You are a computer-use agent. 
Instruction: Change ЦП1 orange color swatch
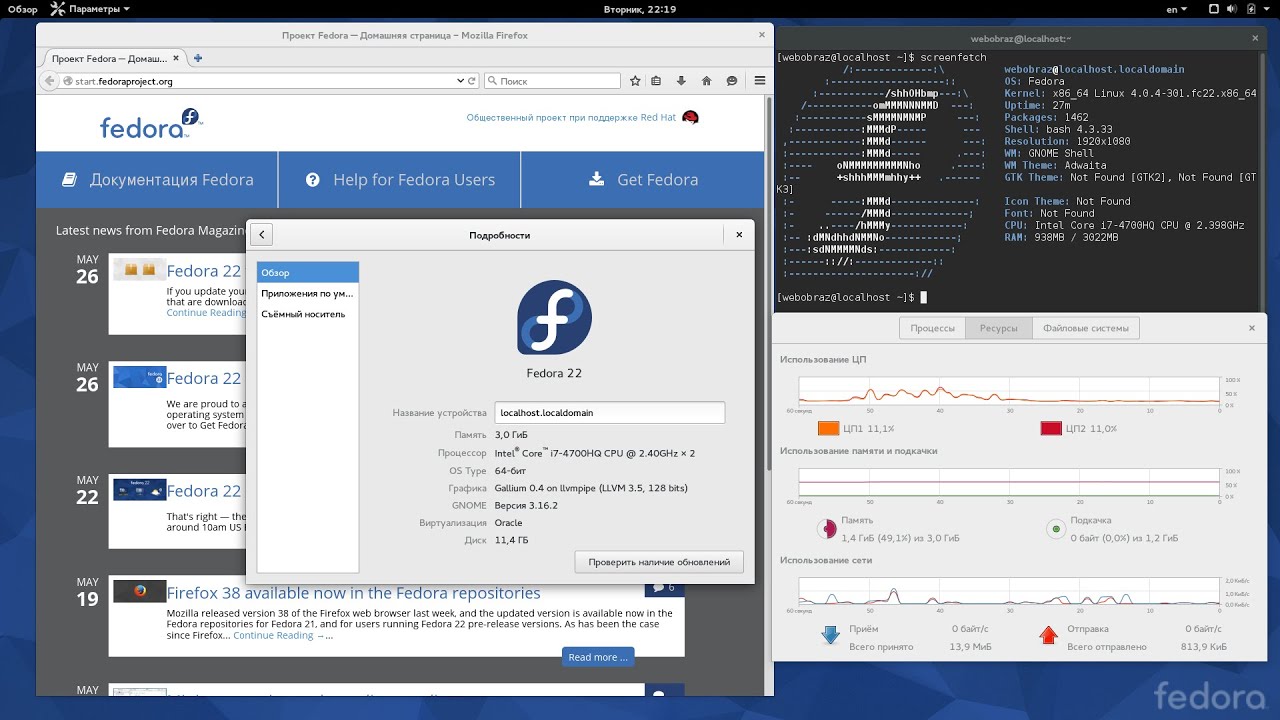(828, 429)
